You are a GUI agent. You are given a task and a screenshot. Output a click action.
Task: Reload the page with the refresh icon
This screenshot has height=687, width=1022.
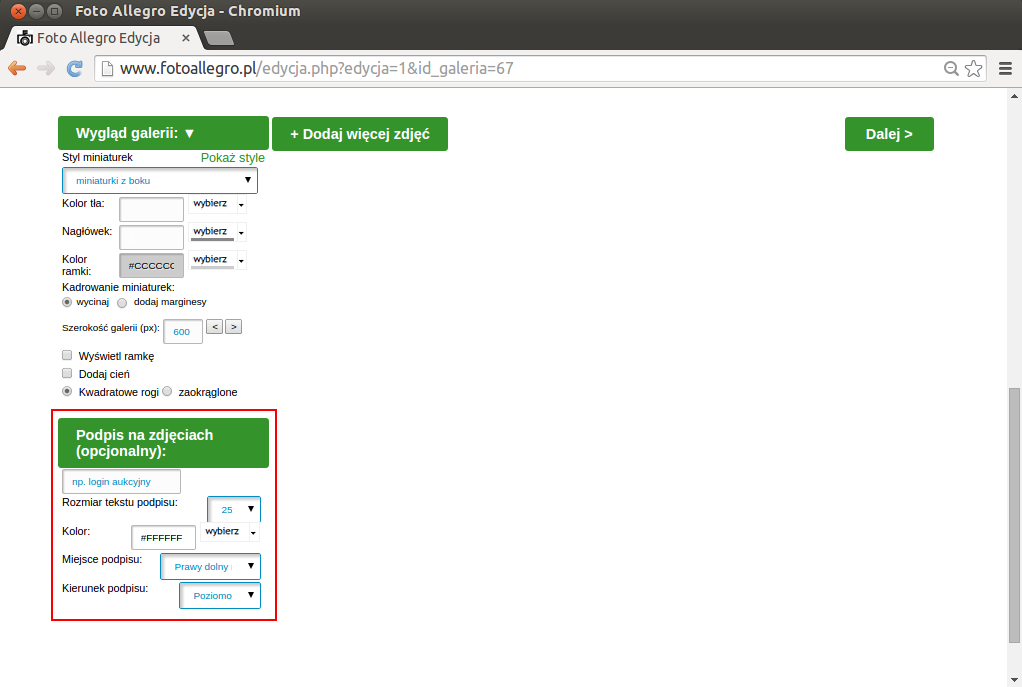[75, 68]
